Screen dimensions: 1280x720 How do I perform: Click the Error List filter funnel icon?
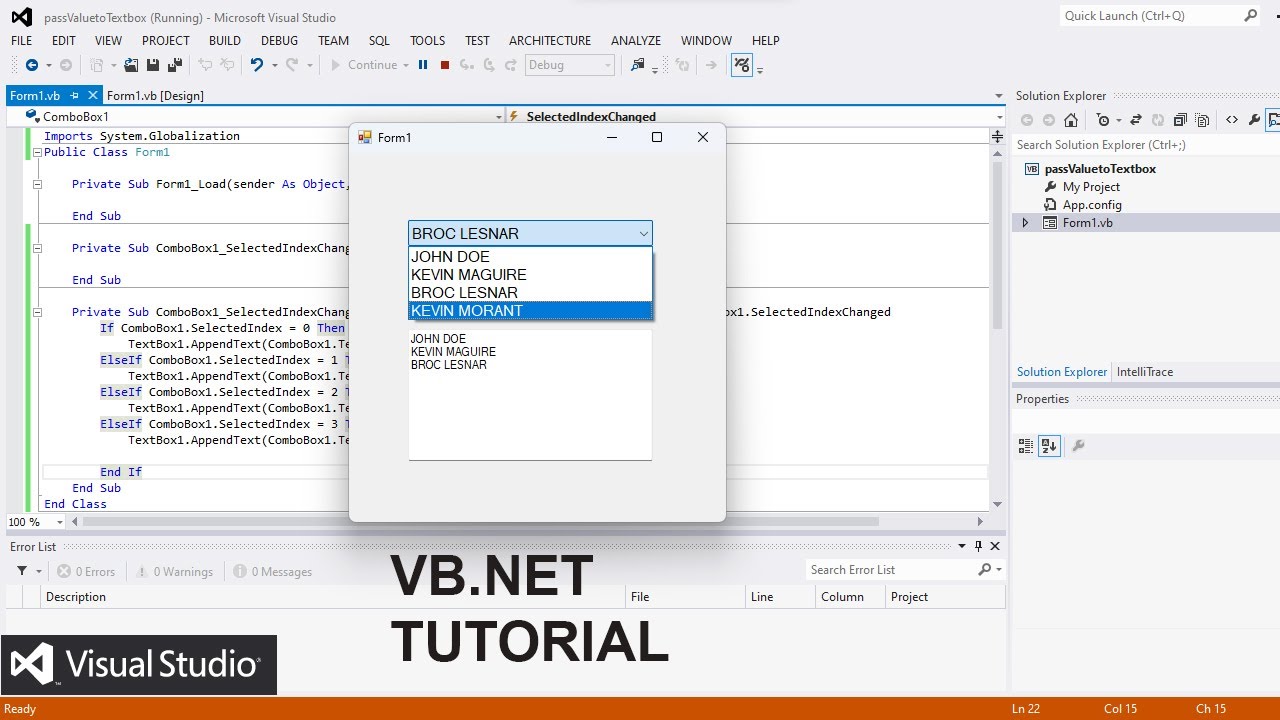(22, 571)
